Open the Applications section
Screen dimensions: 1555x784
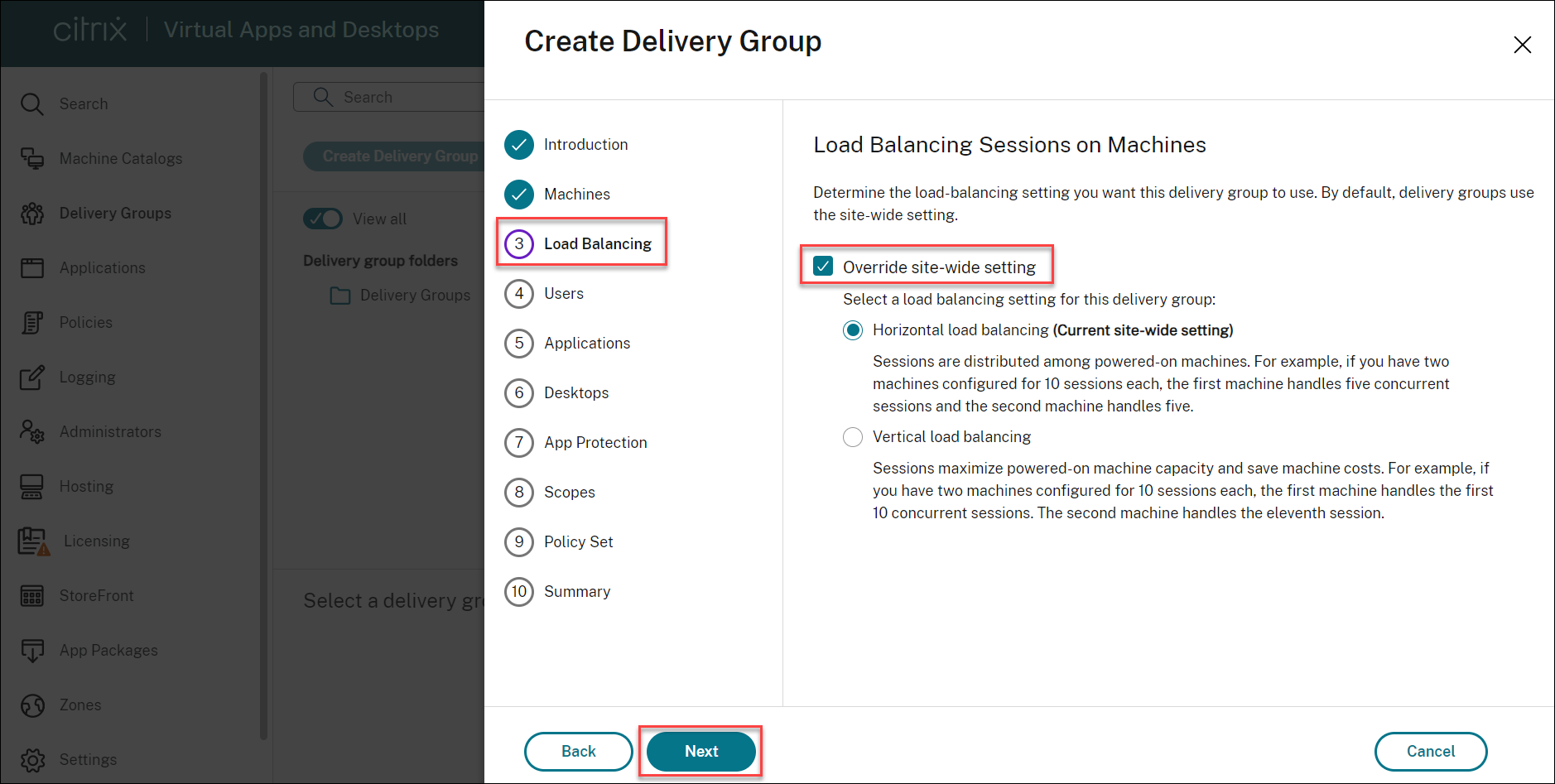102,267
